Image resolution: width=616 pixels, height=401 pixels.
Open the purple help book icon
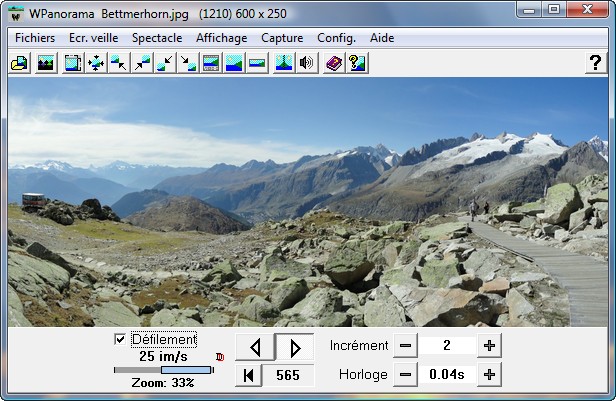(x=334, y=63)
